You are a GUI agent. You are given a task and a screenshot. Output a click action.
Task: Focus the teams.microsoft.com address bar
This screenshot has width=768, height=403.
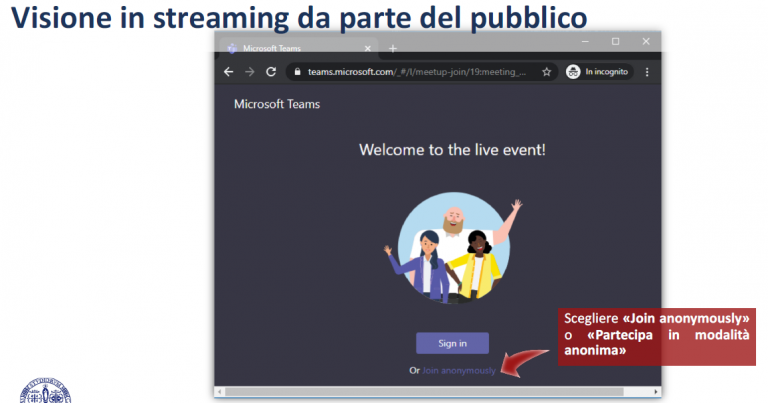pos(420,72)
